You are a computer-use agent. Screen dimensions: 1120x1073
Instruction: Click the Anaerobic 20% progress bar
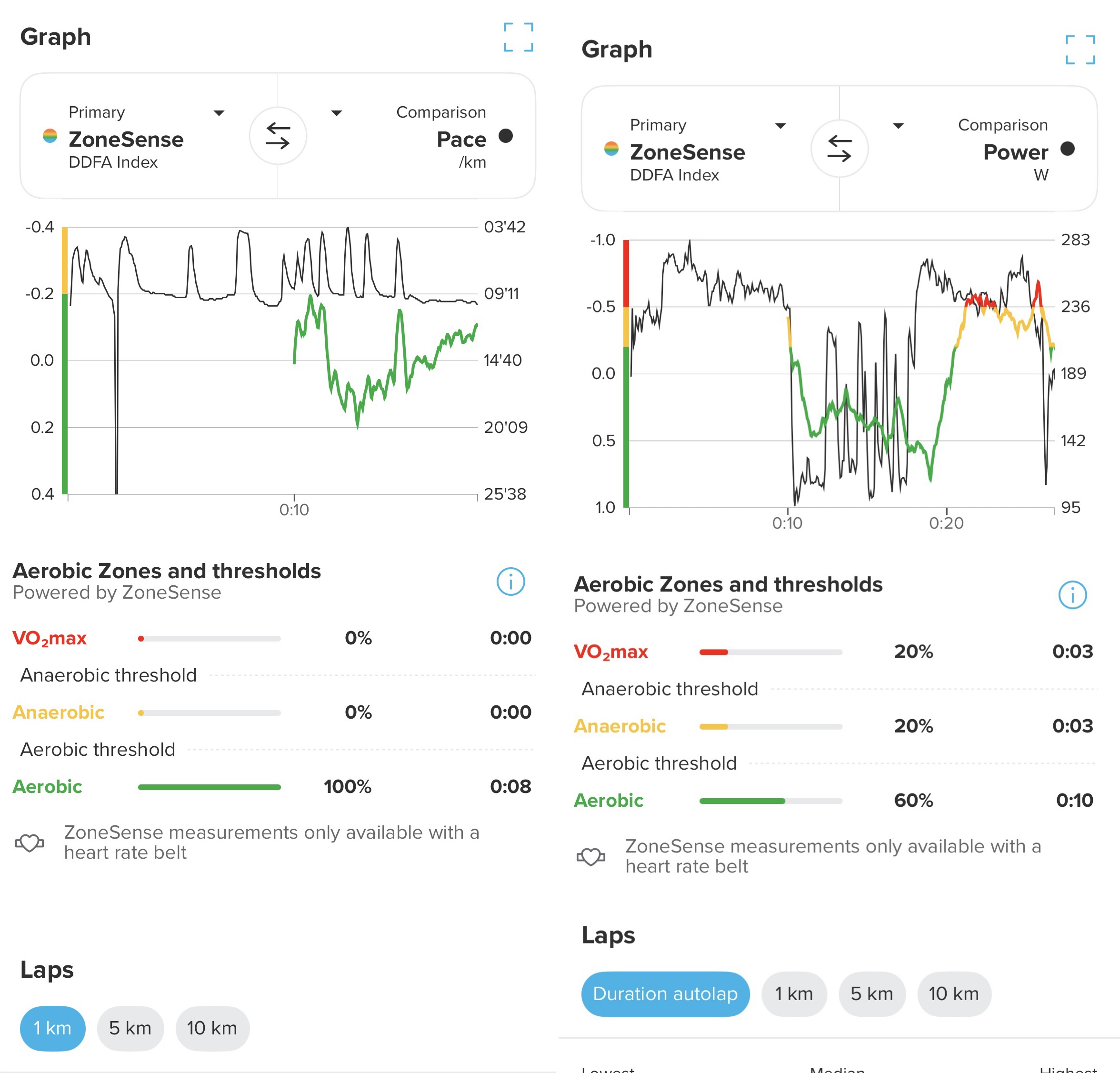[771, 726]
